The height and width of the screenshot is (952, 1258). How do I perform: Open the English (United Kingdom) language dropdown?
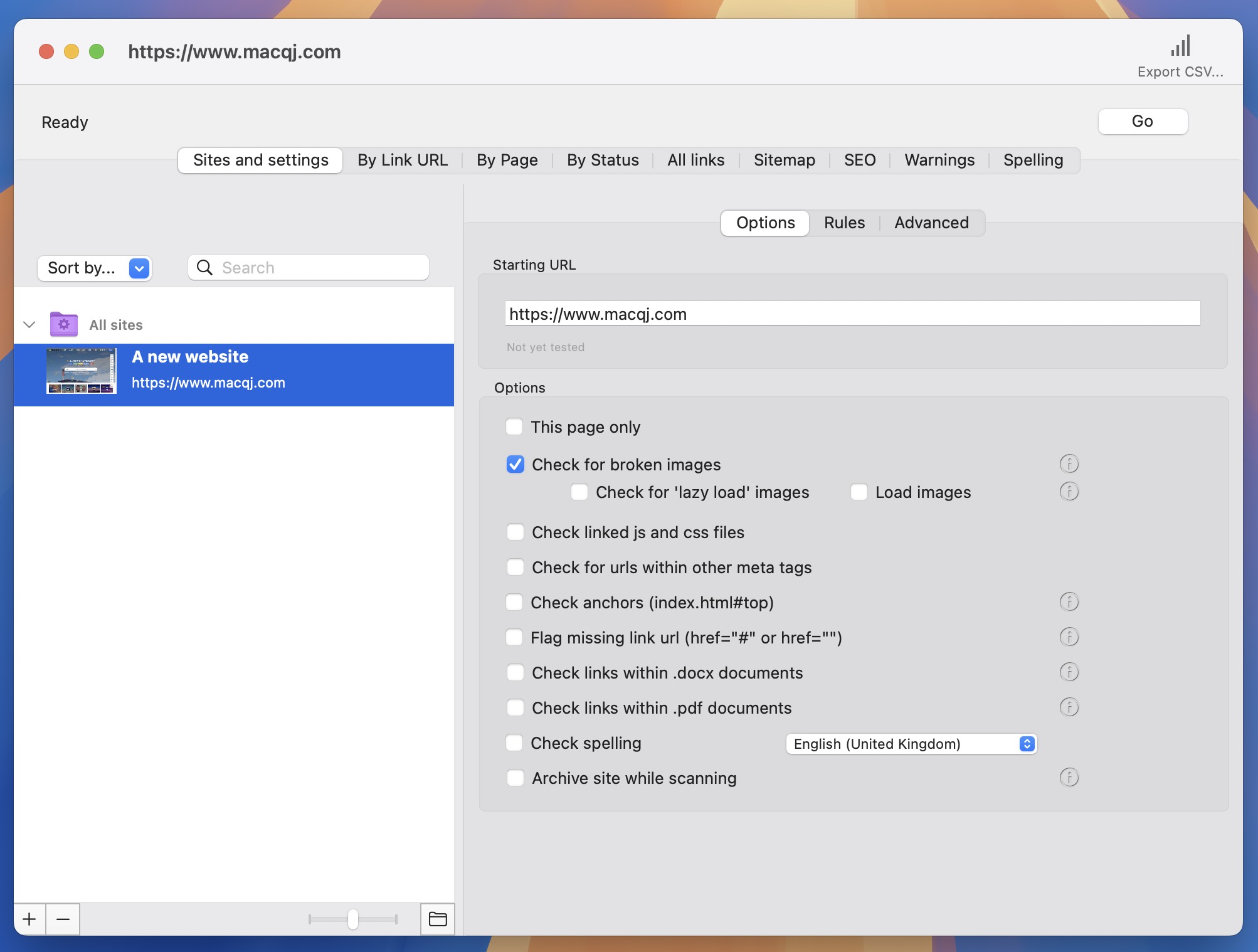click(x=911, y=744)
